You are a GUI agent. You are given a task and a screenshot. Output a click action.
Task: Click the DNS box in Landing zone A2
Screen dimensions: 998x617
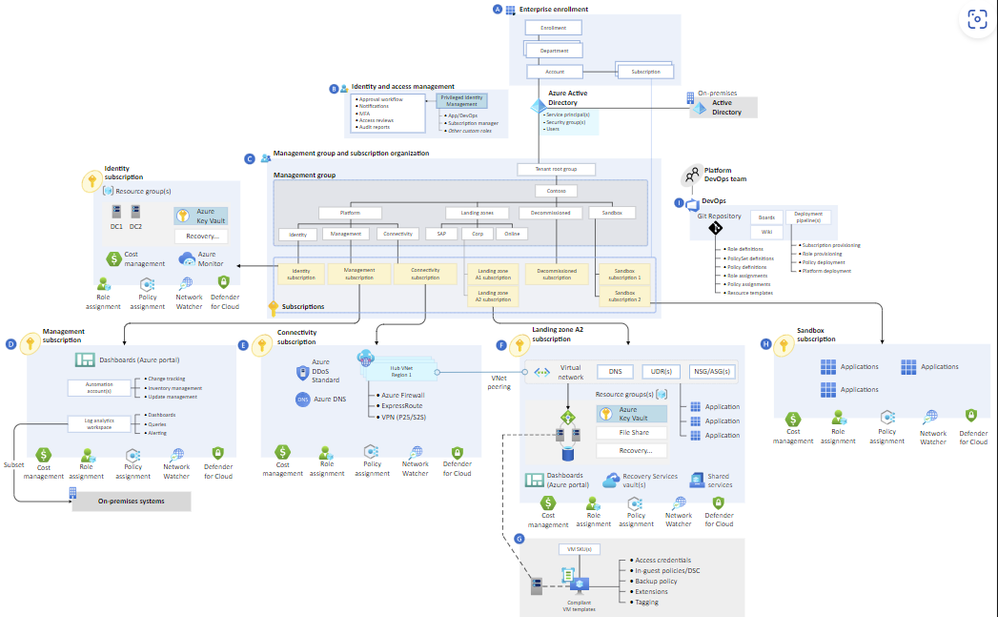click(x=615, y=371)
